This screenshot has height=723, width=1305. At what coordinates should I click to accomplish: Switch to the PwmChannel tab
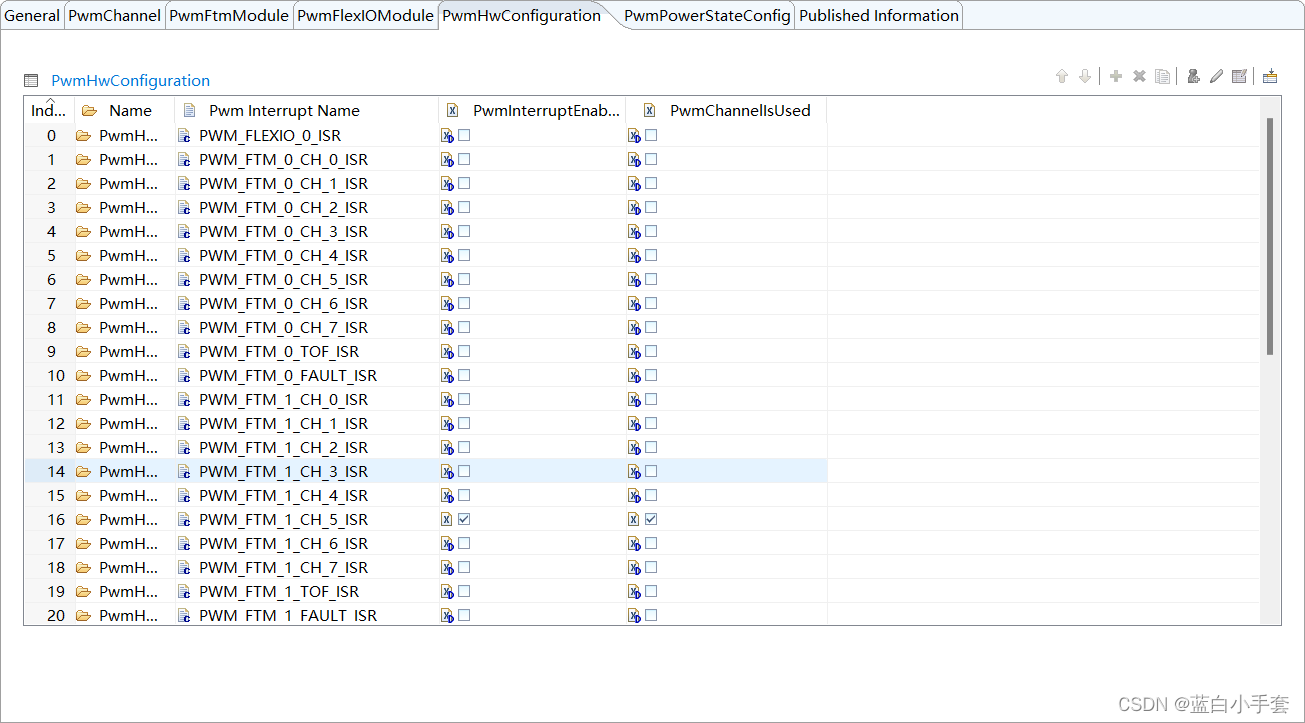point(114,16)
